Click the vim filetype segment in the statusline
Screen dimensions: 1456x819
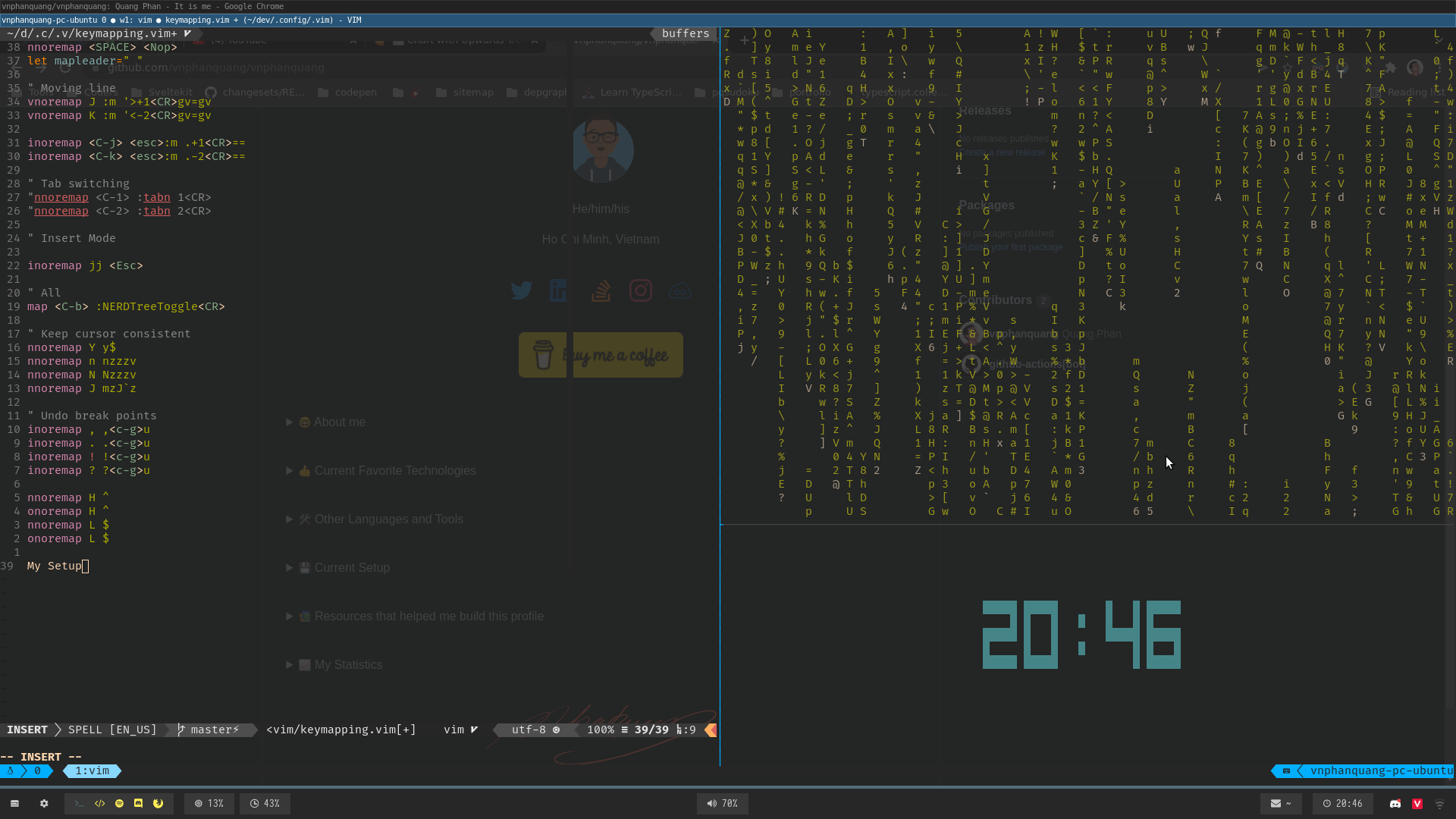click(x=460, y=730)
